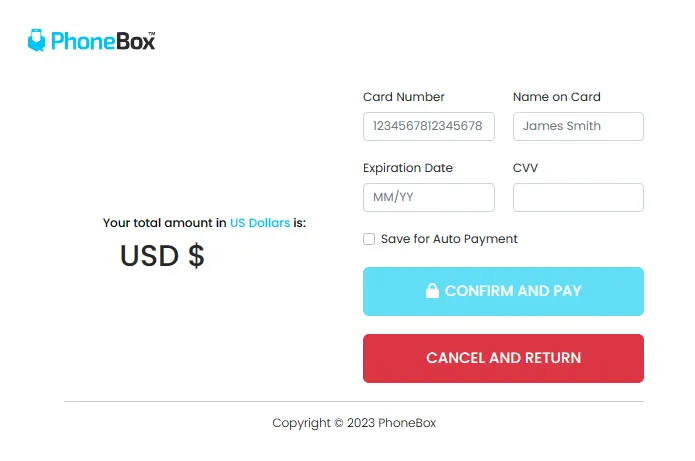Screen dimensions: 695x461
Task: Click the Copyright © 2023 PhoneBox footer
Action: click(354, 423)
